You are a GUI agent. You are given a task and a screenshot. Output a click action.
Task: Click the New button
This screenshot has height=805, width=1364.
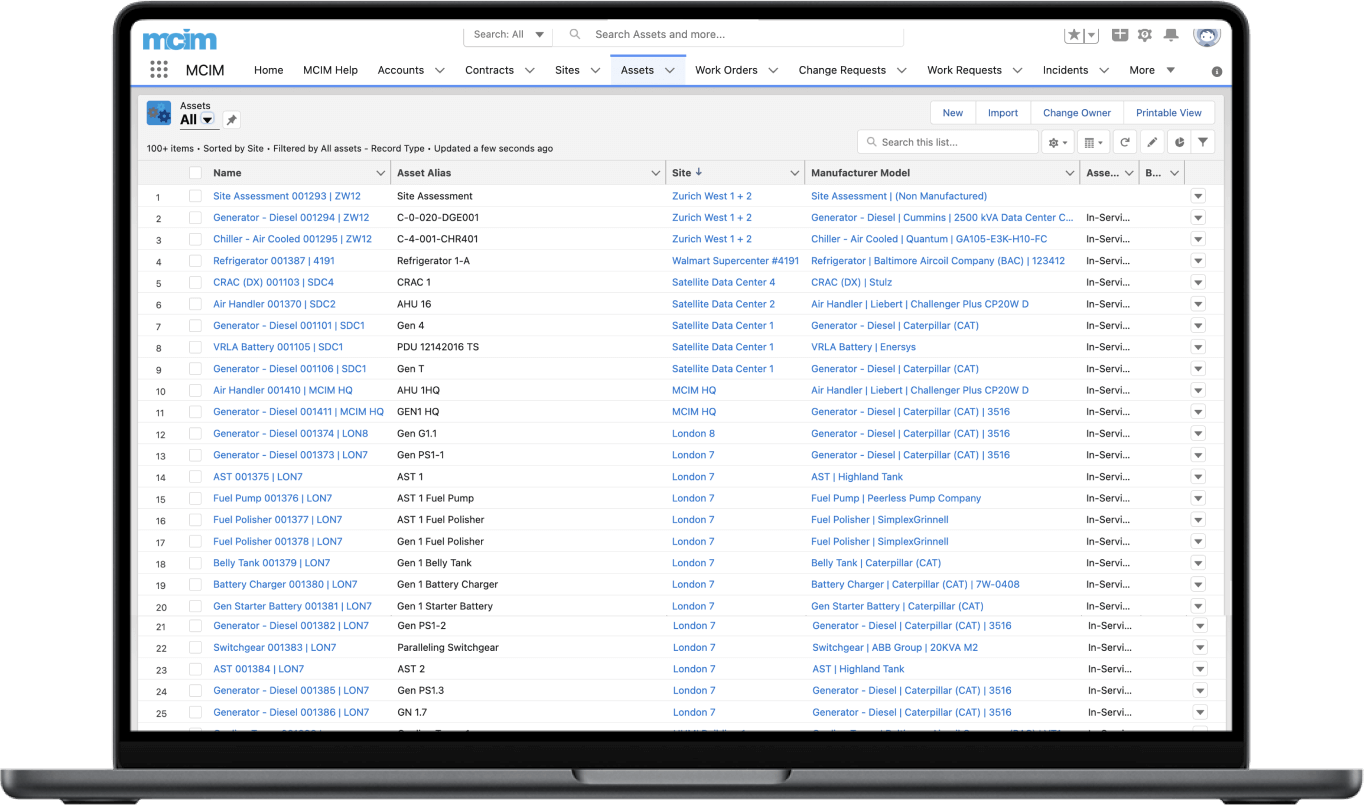(x=953, y=113)
